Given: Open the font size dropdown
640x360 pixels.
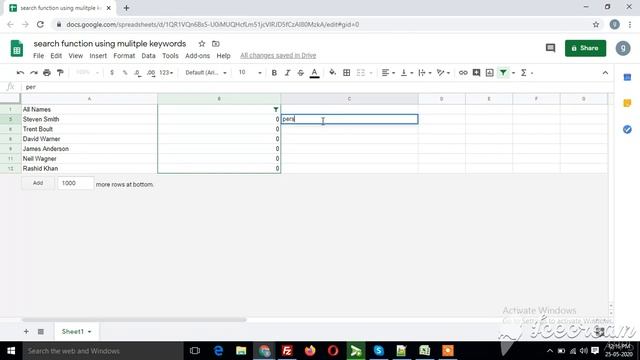Looking at the screenshot, I should [250, 73].
